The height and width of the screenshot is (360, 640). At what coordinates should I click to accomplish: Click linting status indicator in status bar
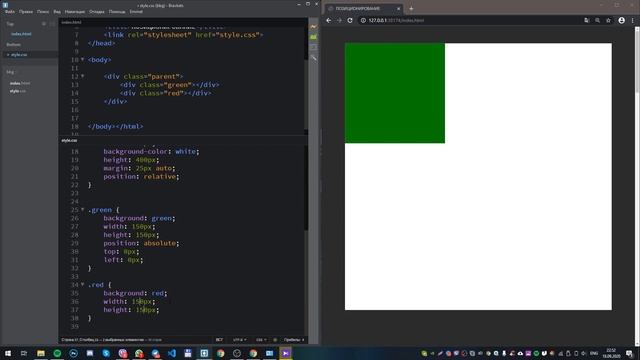tap(275, 340)
